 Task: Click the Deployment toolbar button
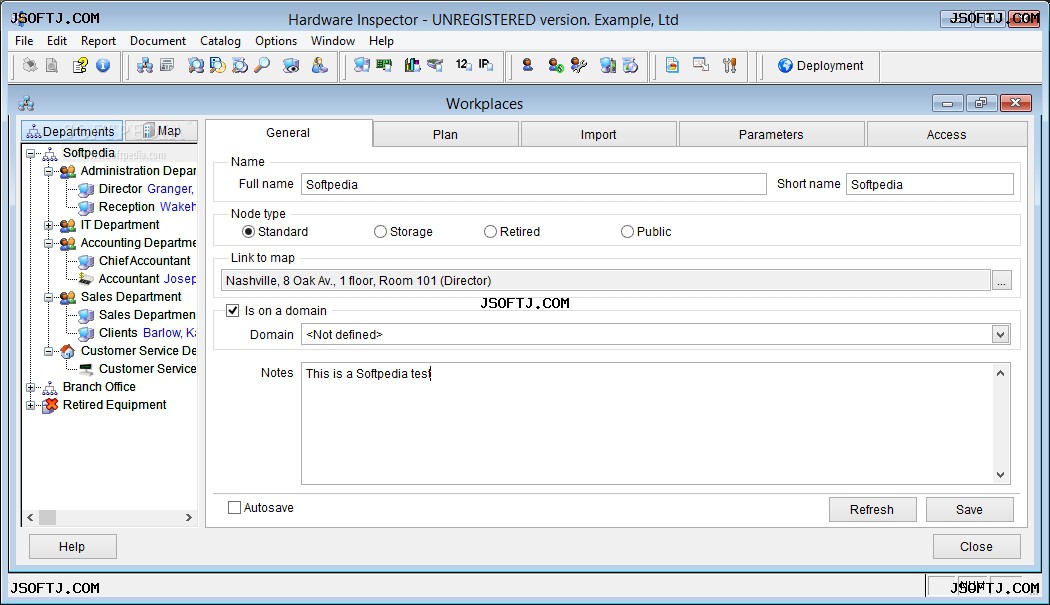(820, 66)
